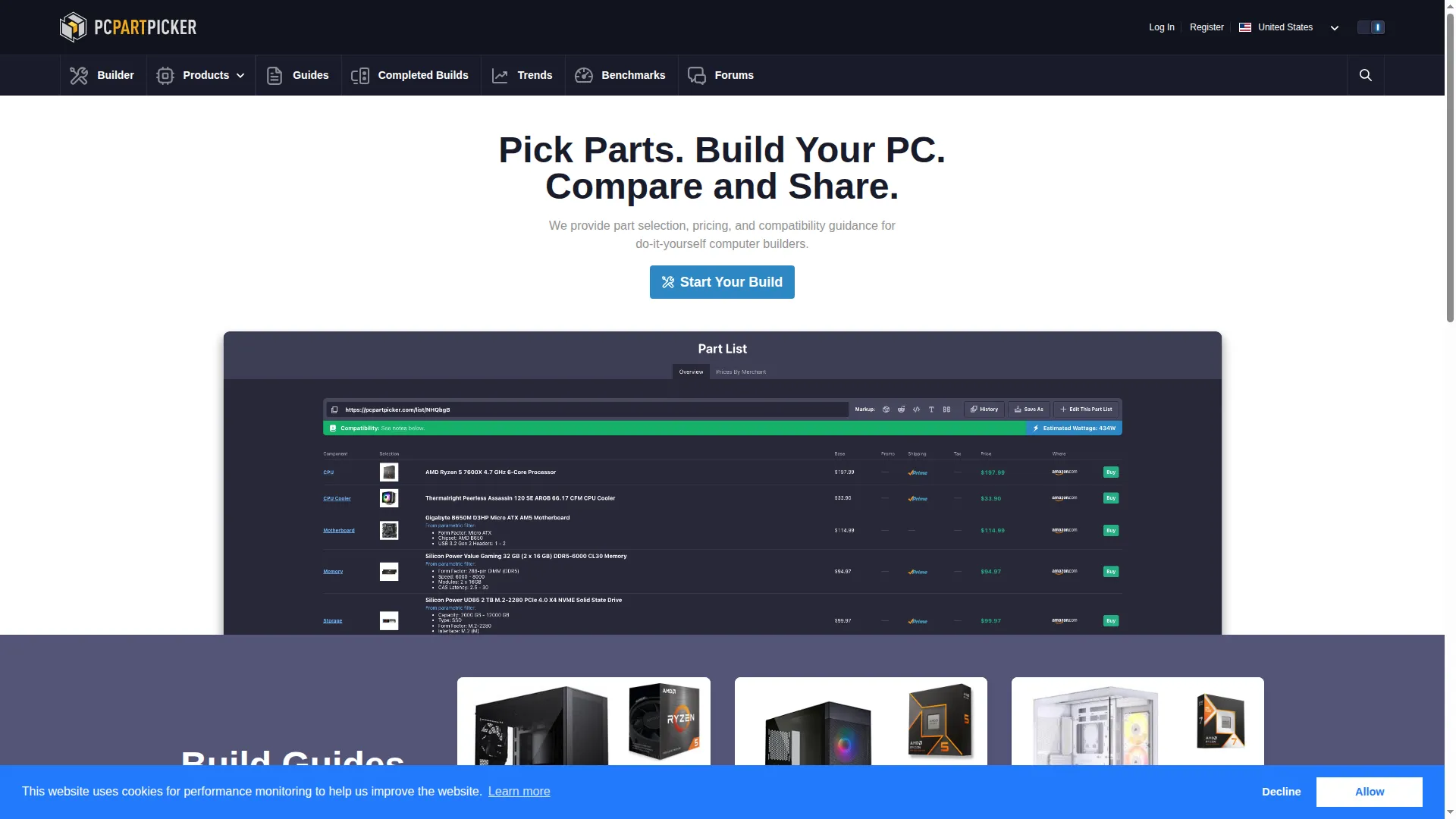Image resolution: width=1456 pixels, height=819 pixels.
Task: Click the PCPartPicker logo
Action: [128, 27]
